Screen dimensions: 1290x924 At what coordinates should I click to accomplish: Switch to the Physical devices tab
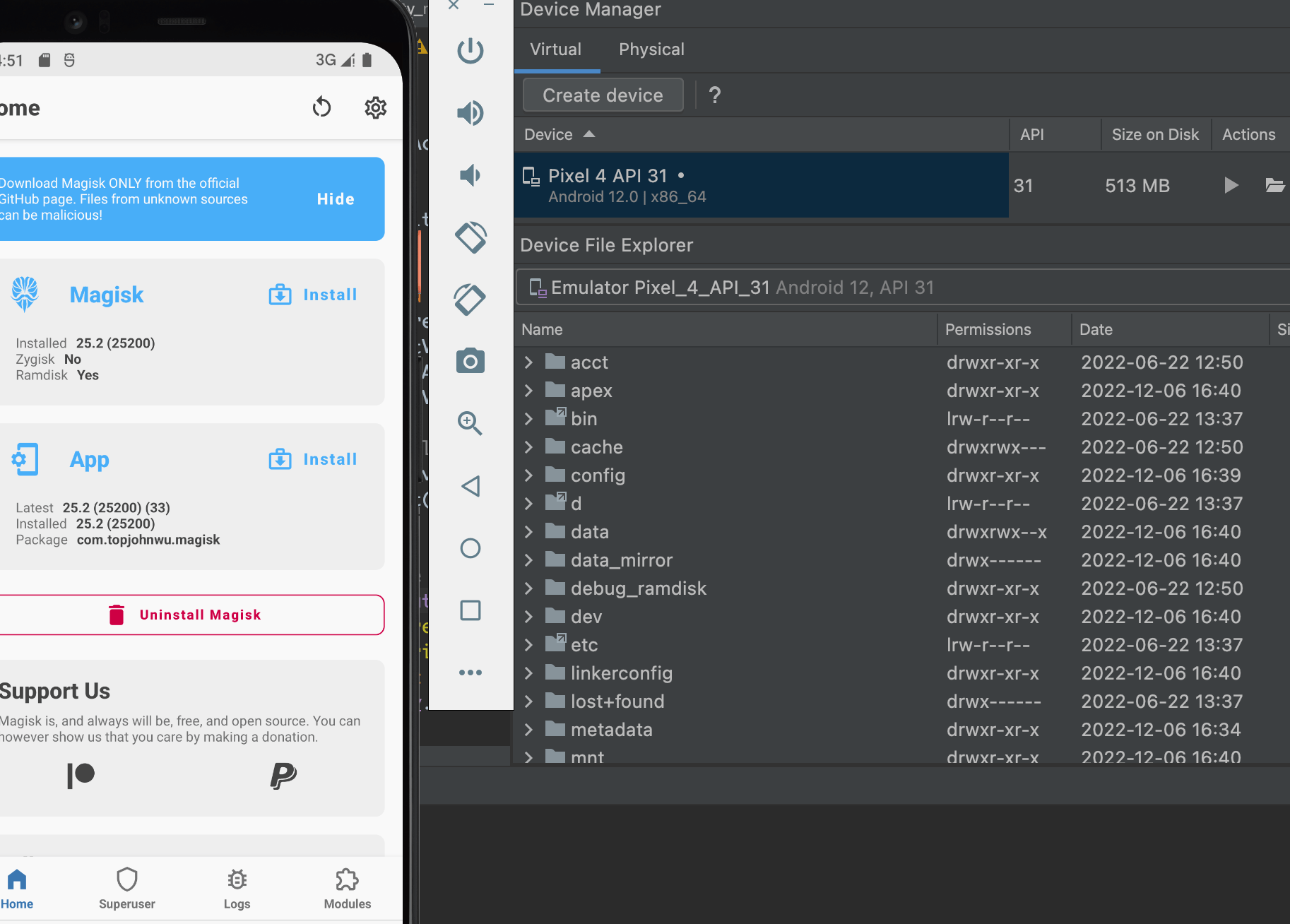(x=651, y=49)
